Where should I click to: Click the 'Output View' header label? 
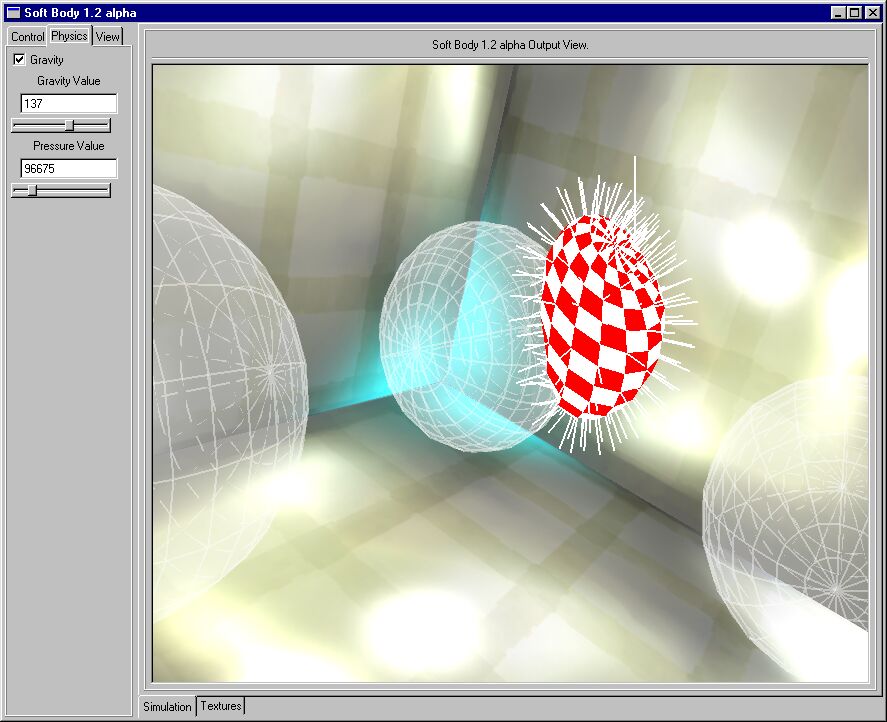click(x=509, y=45)
